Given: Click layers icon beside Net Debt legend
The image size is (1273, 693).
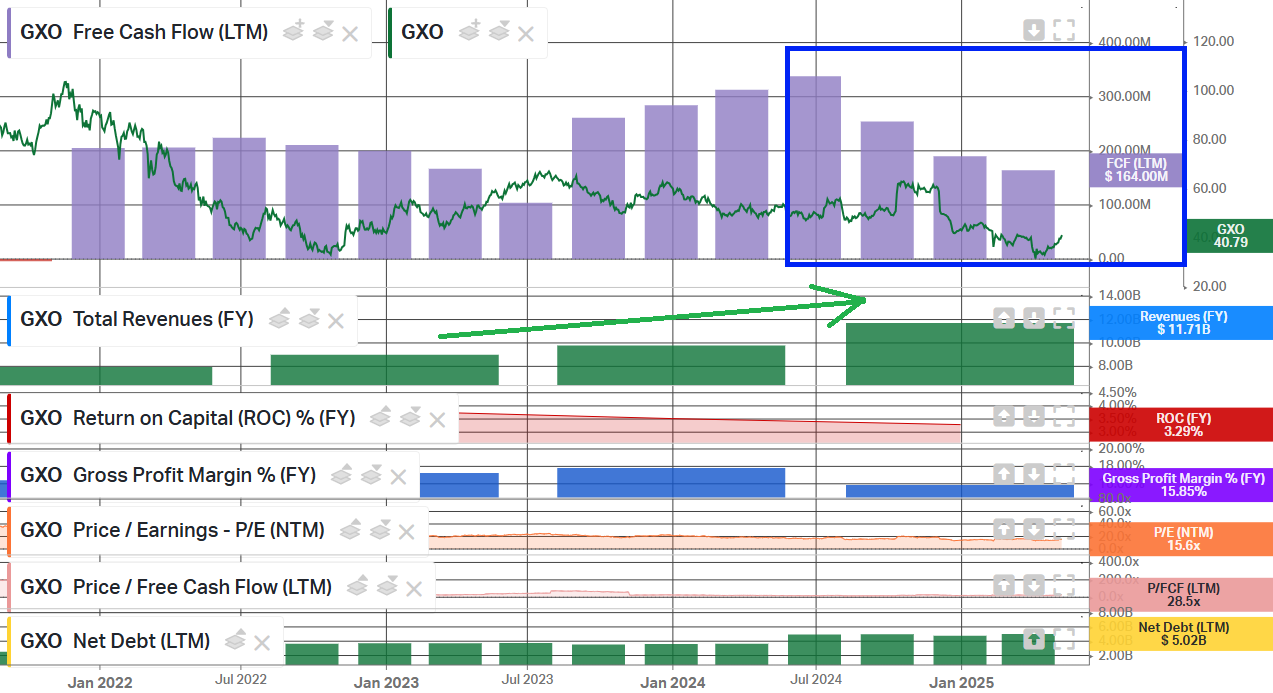Looking at the screenshot, I should click(235, 641).
